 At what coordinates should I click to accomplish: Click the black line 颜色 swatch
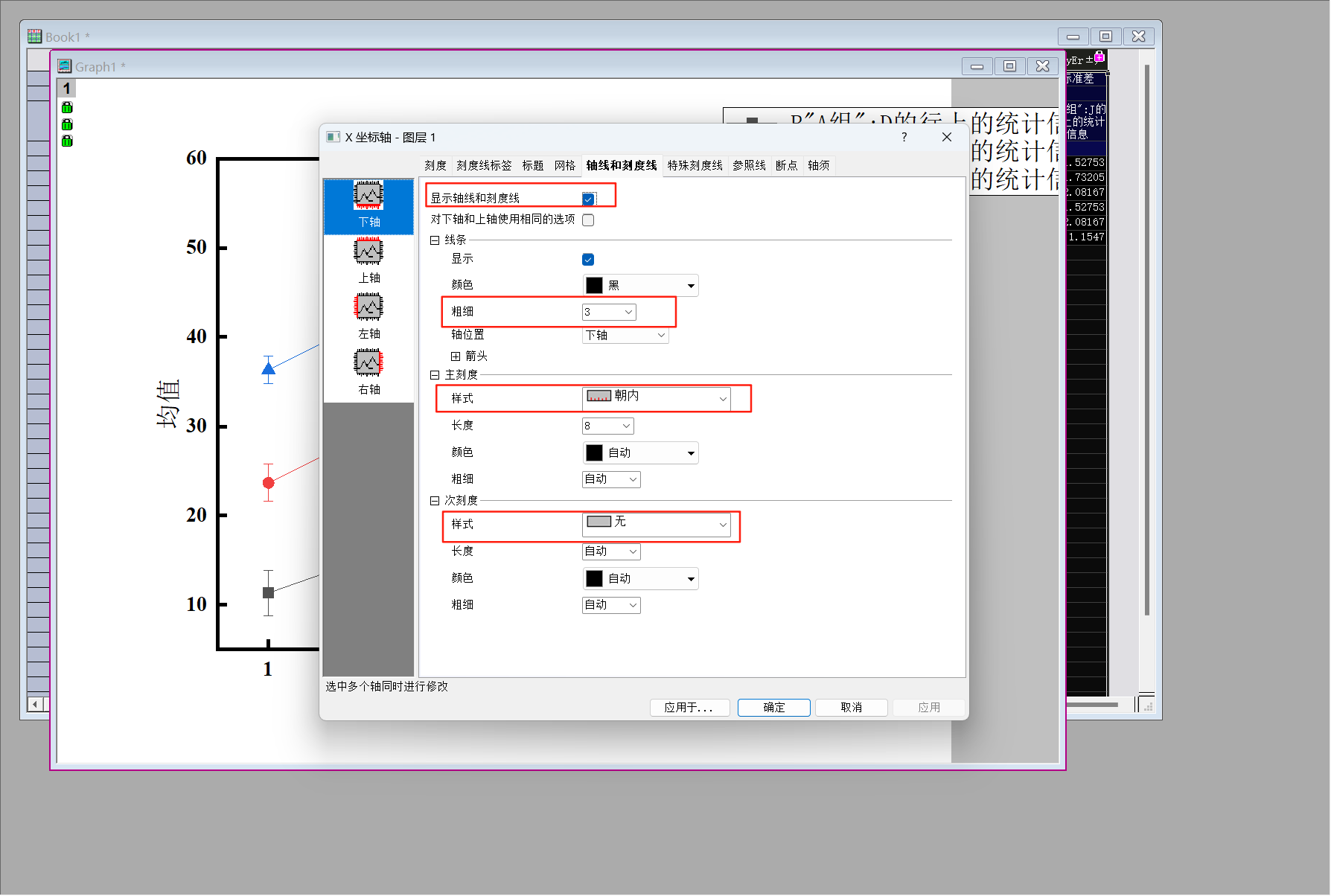coord(594,285)
